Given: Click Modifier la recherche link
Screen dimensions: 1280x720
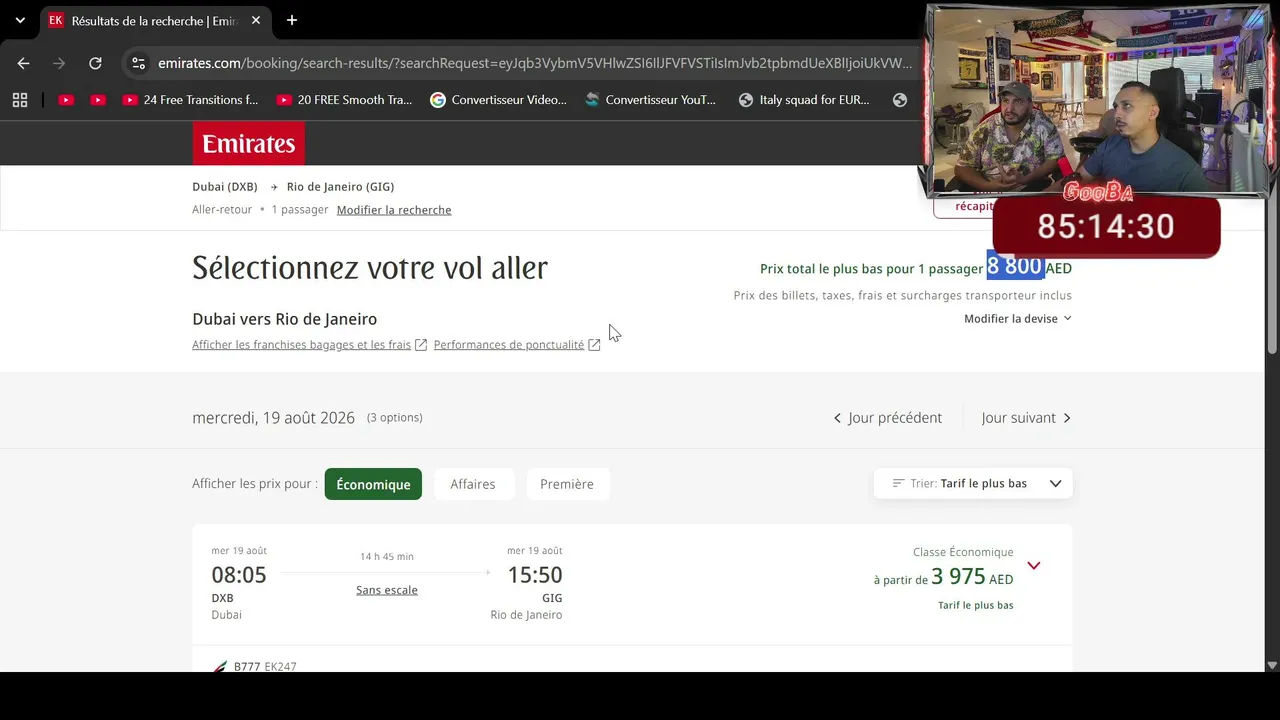Looking at the screenshot, I should coord(394,210).
